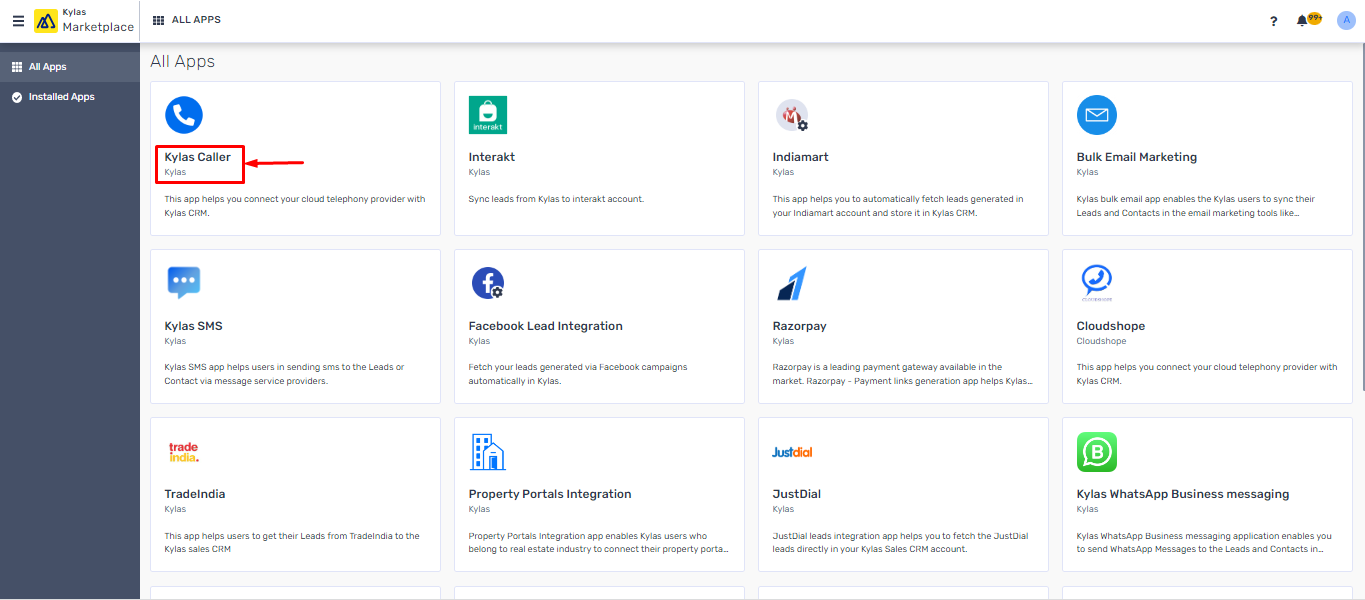
Task: Open the Property Portals Integration title
Action: (x=550, y=494)
